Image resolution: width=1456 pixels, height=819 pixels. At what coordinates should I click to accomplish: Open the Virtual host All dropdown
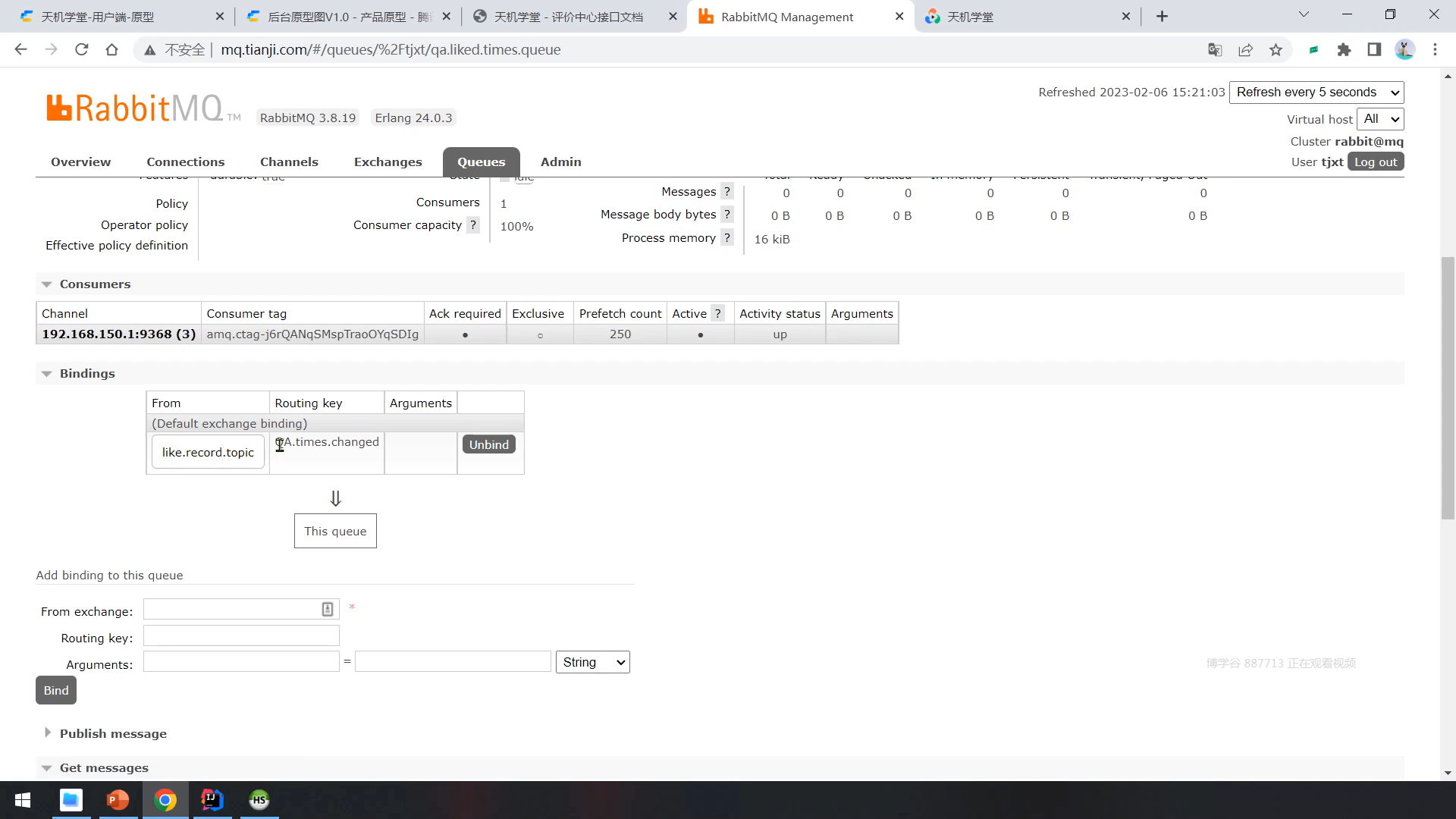pos(1379,119)
